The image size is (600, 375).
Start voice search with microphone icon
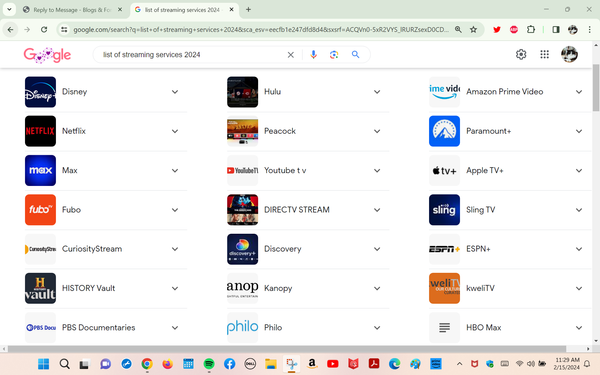click(313, 55)
